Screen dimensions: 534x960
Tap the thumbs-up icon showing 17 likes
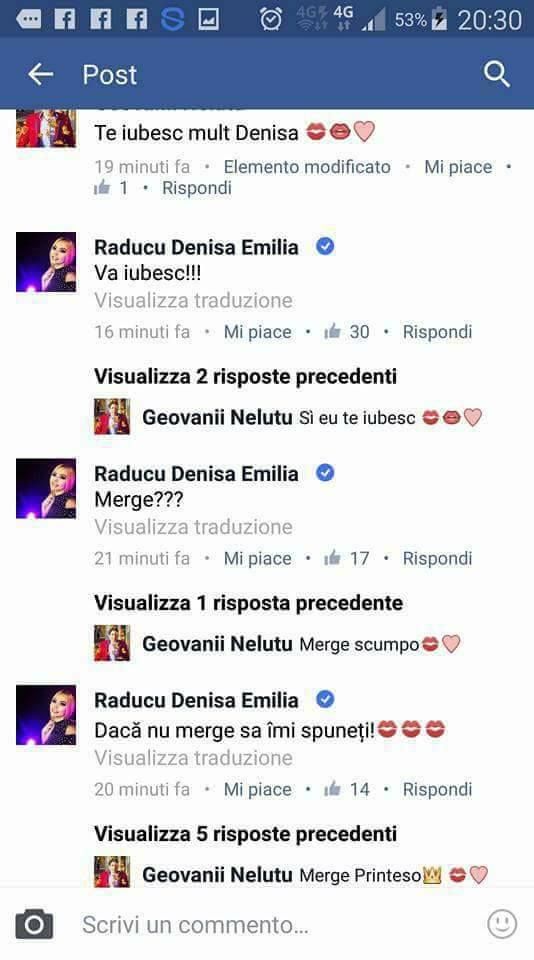coord(332,558)
